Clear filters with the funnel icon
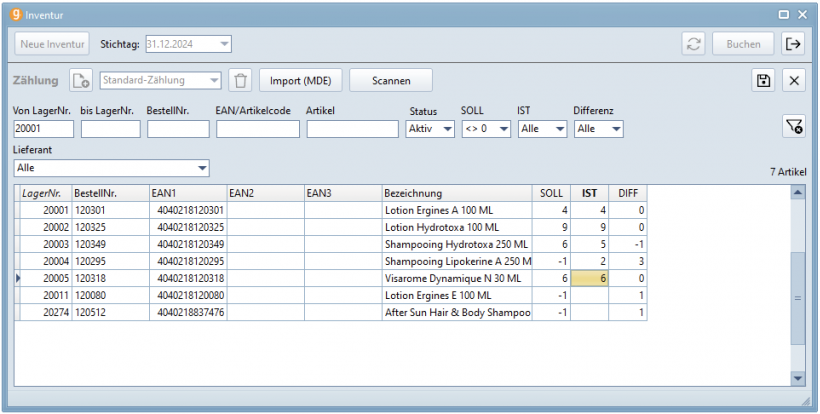This screenshot has height=414, width=820. pyautogui.click(x=793, y=125)
